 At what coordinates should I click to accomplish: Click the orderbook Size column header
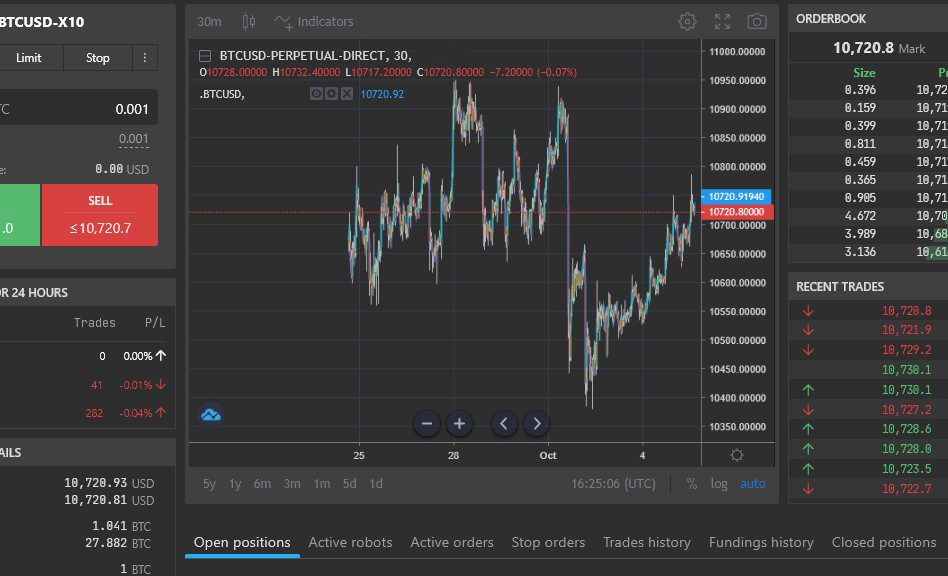click(864, 73)
